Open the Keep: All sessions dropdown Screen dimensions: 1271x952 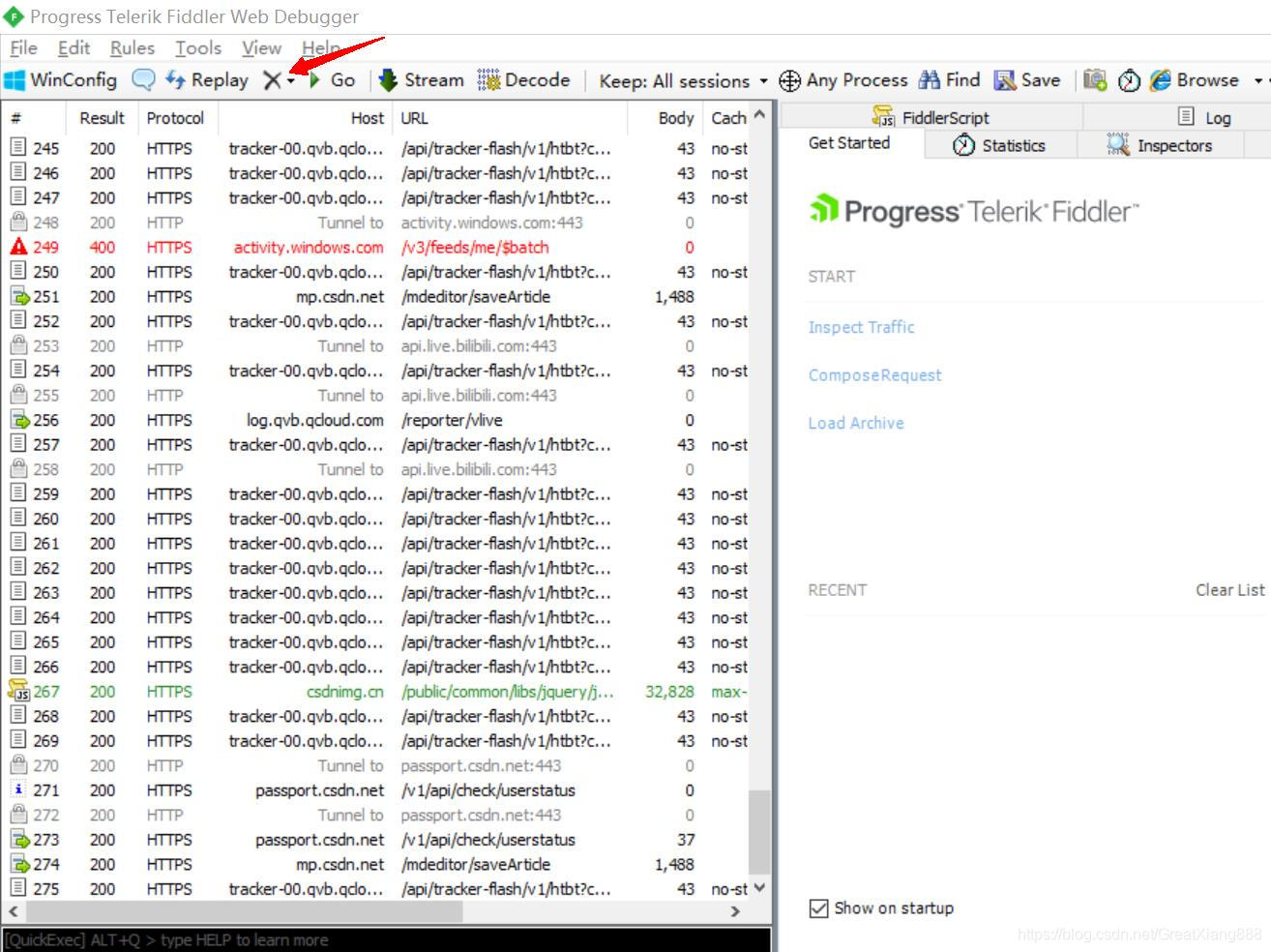tap(683, 81)
